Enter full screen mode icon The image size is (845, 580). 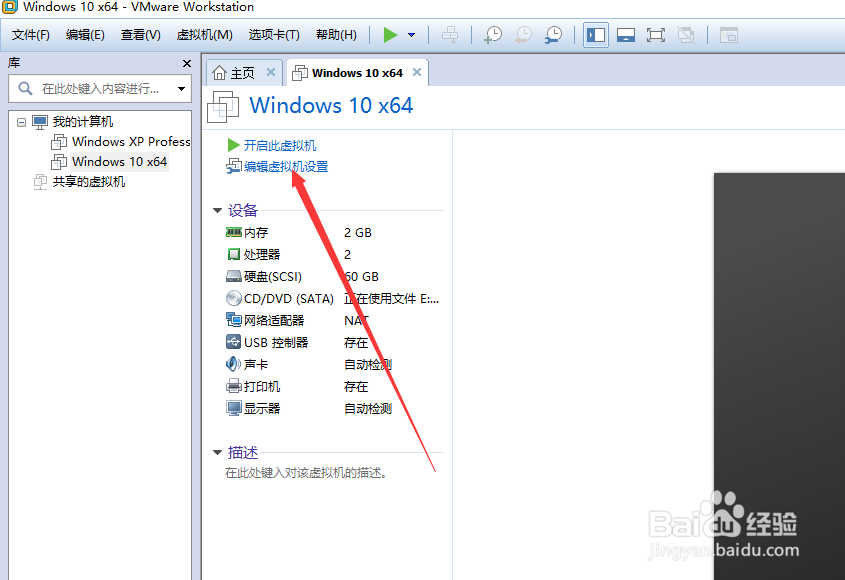656,35
